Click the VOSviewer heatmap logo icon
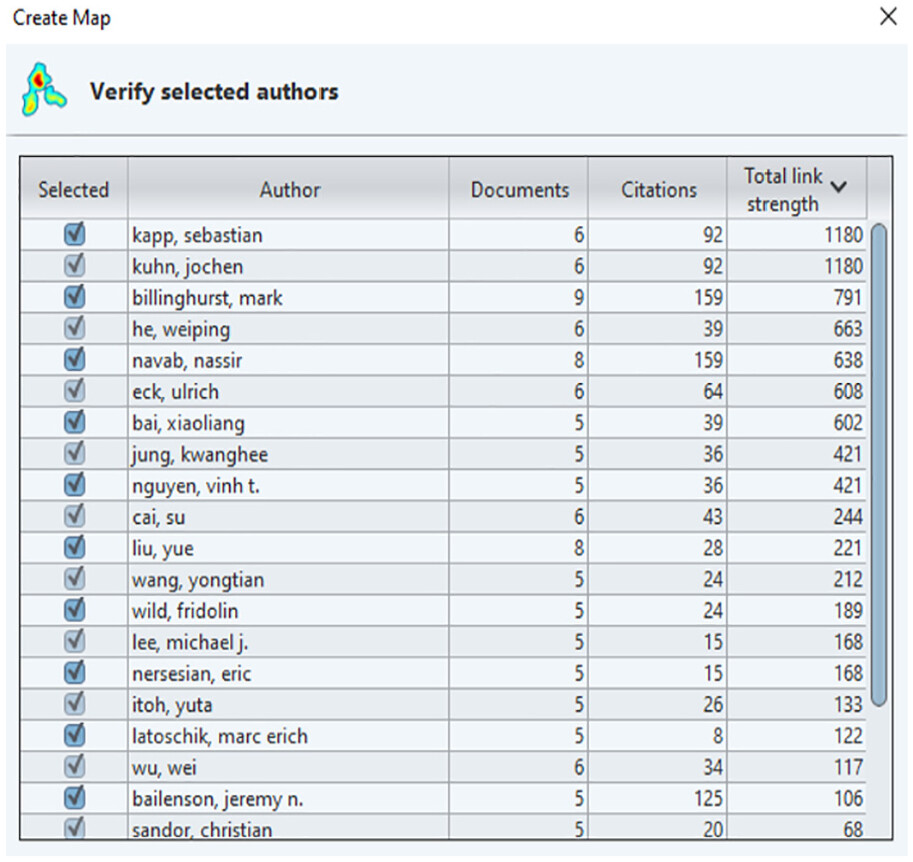Viewport: 913px width, 862px height. [x=44, y=90]
